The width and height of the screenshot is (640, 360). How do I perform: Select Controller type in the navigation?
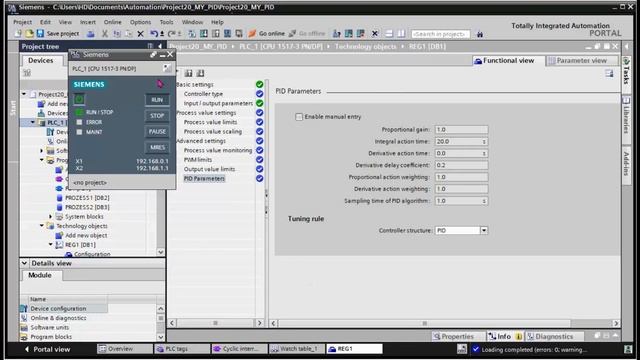(x=203, y=94)
